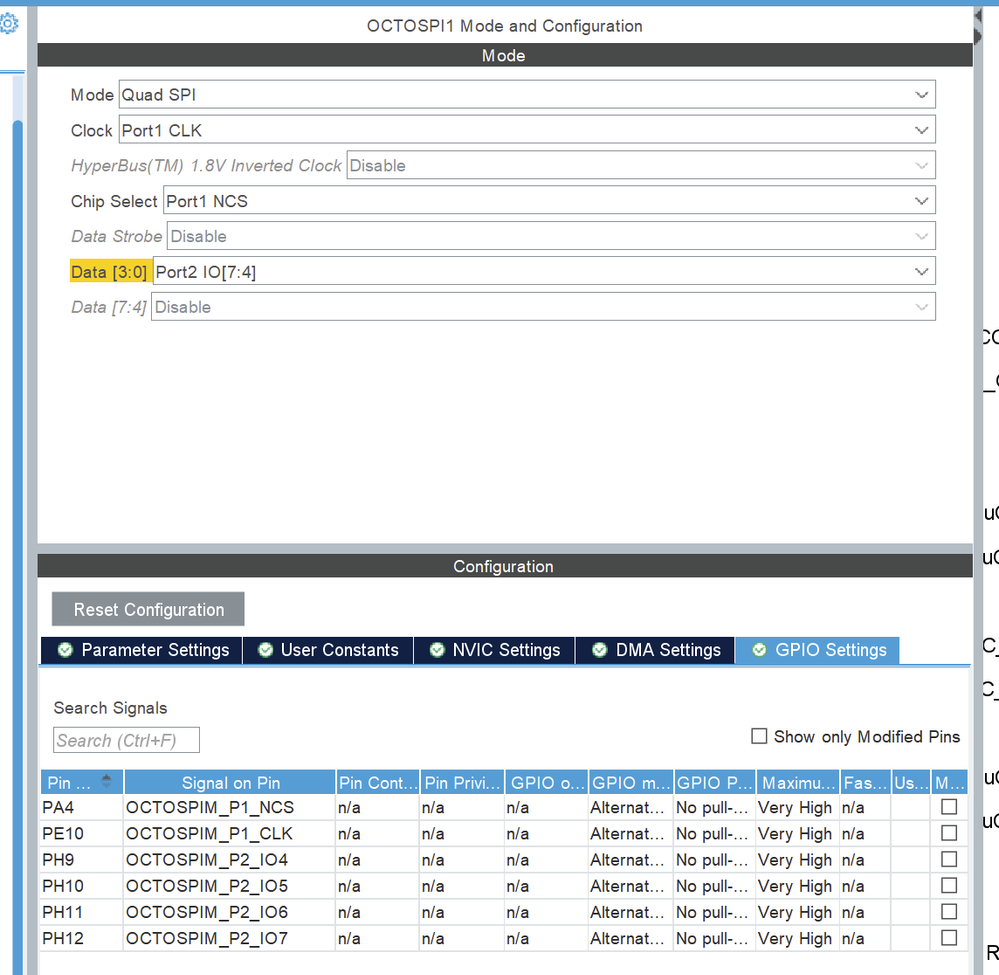The width and height of the screenshot is (999, 975).
Task: Open the Data [7:4] dropdown
Action: 543,307
